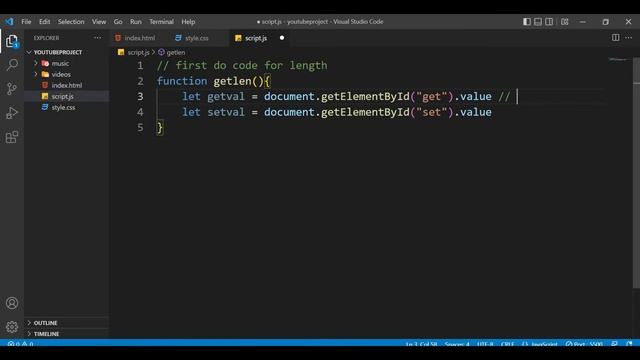640x360 pixels.
Task: Click the CRLF end-of-line status item
Action: pos(507,344)
